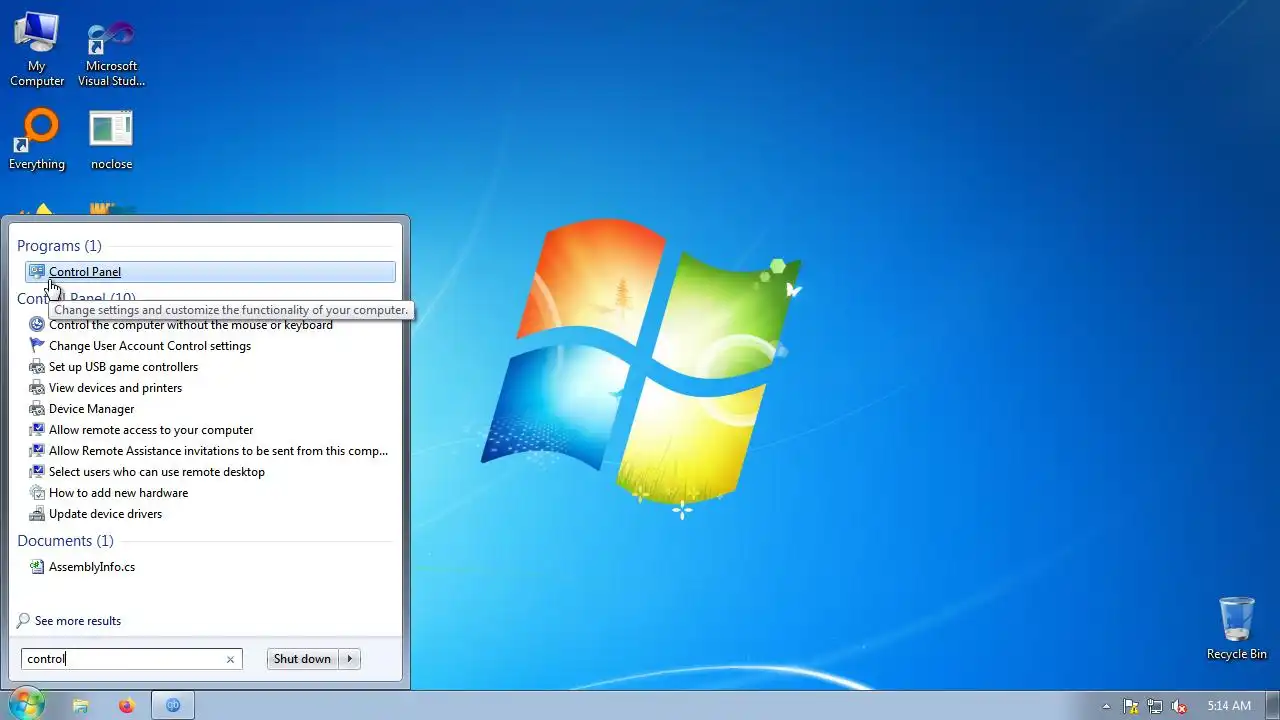Switch to the qBittorrent taskbar button
1280x720 pixels.
click(172, 705)
